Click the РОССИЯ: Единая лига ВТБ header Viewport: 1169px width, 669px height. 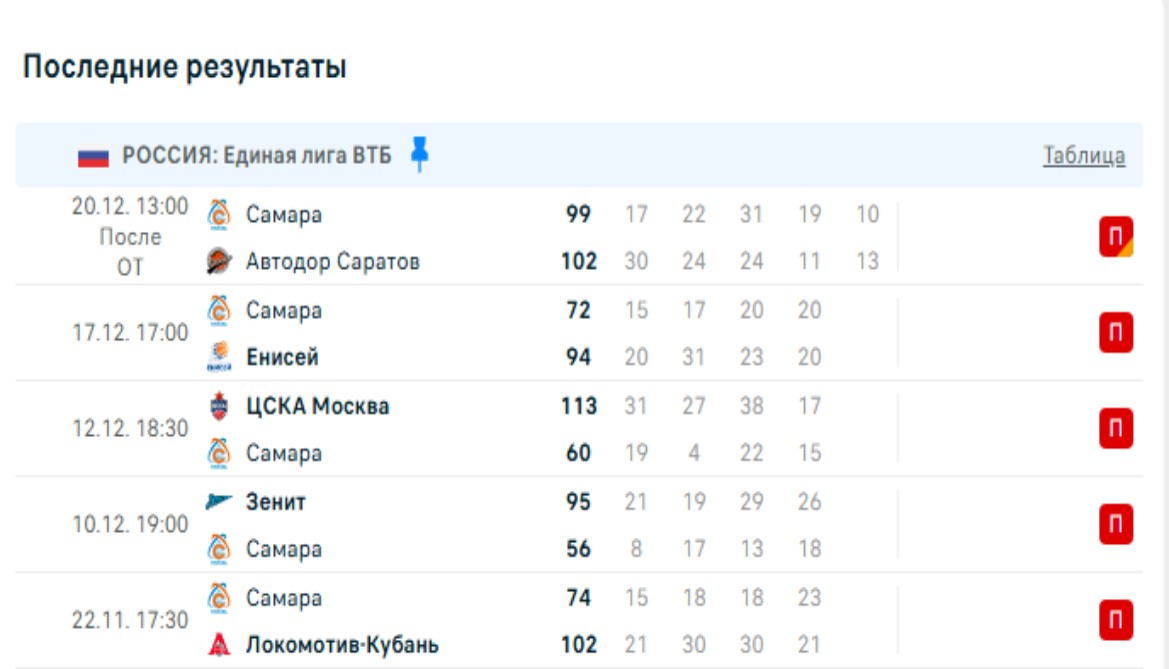257,156
